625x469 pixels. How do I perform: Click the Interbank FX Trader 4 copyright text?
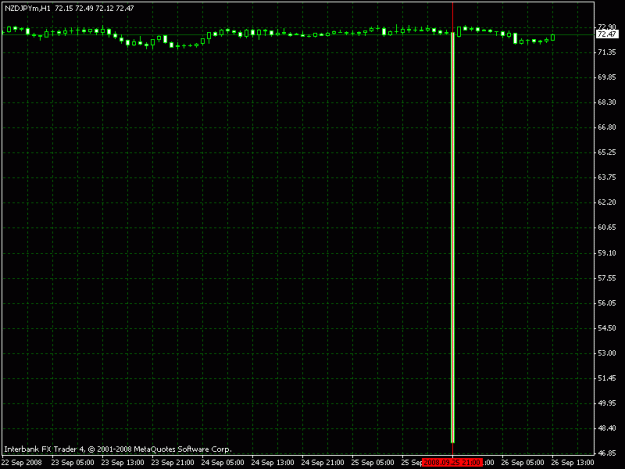click(118, 449)
